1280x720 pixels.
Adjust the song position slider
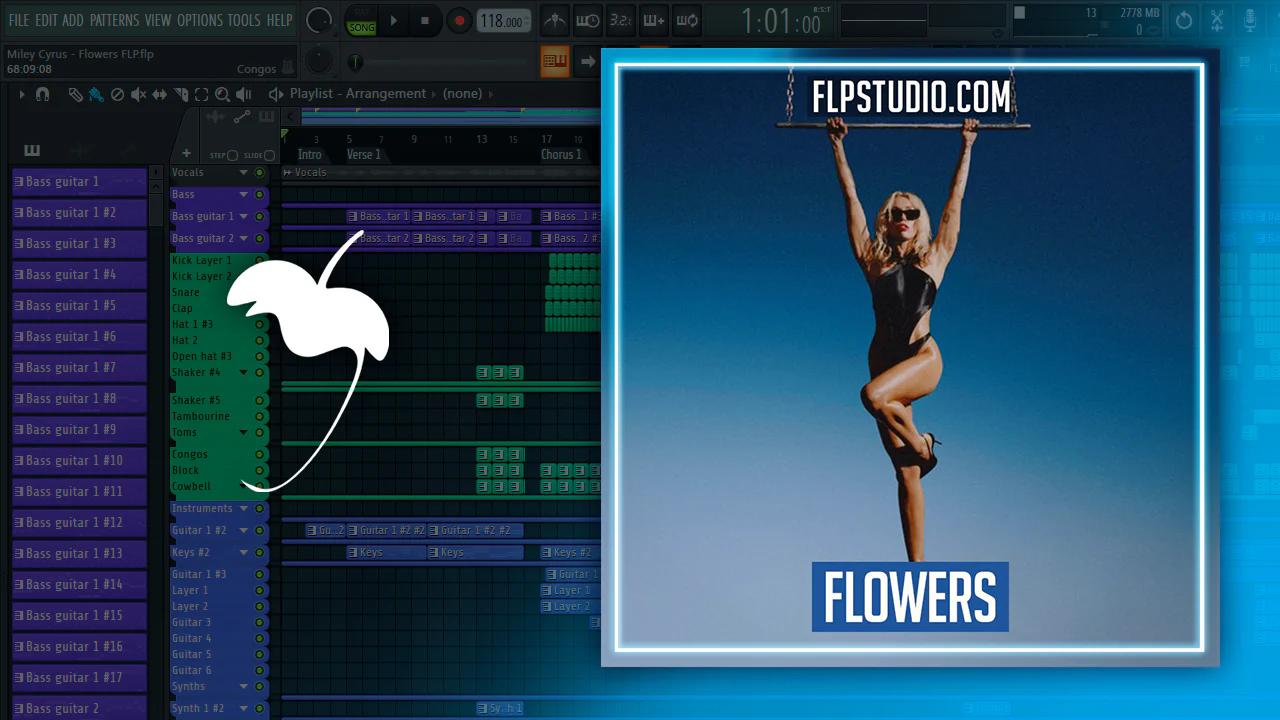[x=440, y=62]
